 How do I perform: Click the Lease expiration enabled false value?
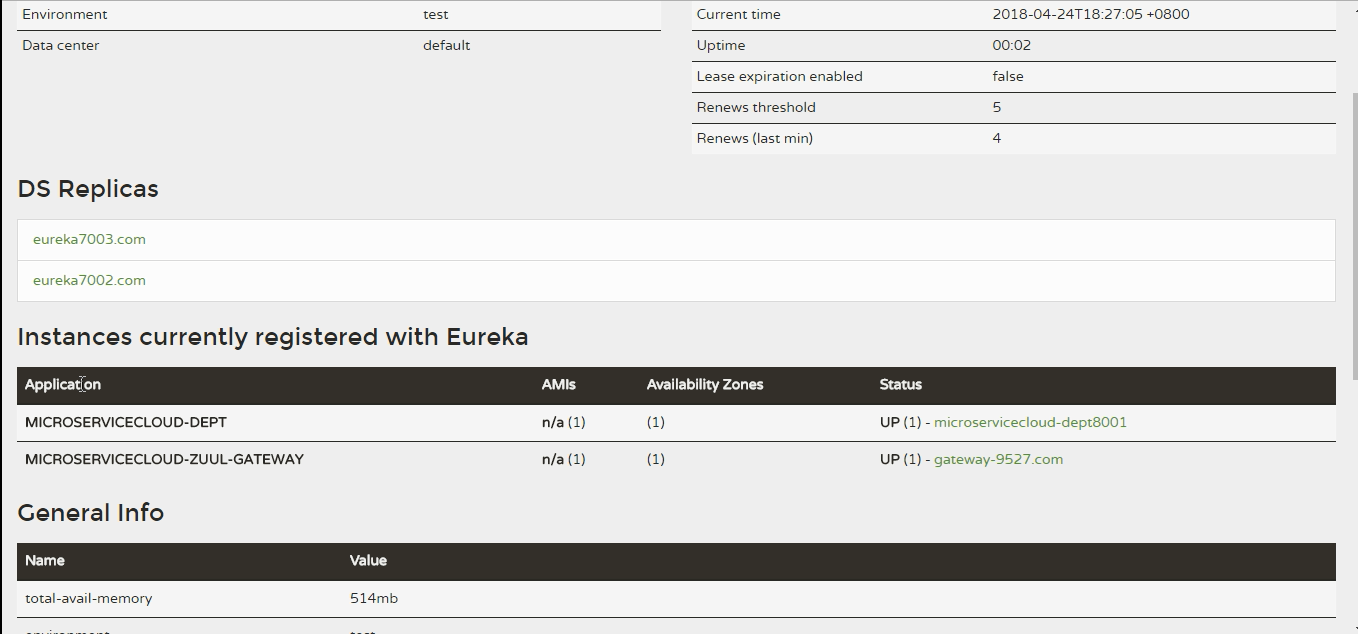(1008, 77)
